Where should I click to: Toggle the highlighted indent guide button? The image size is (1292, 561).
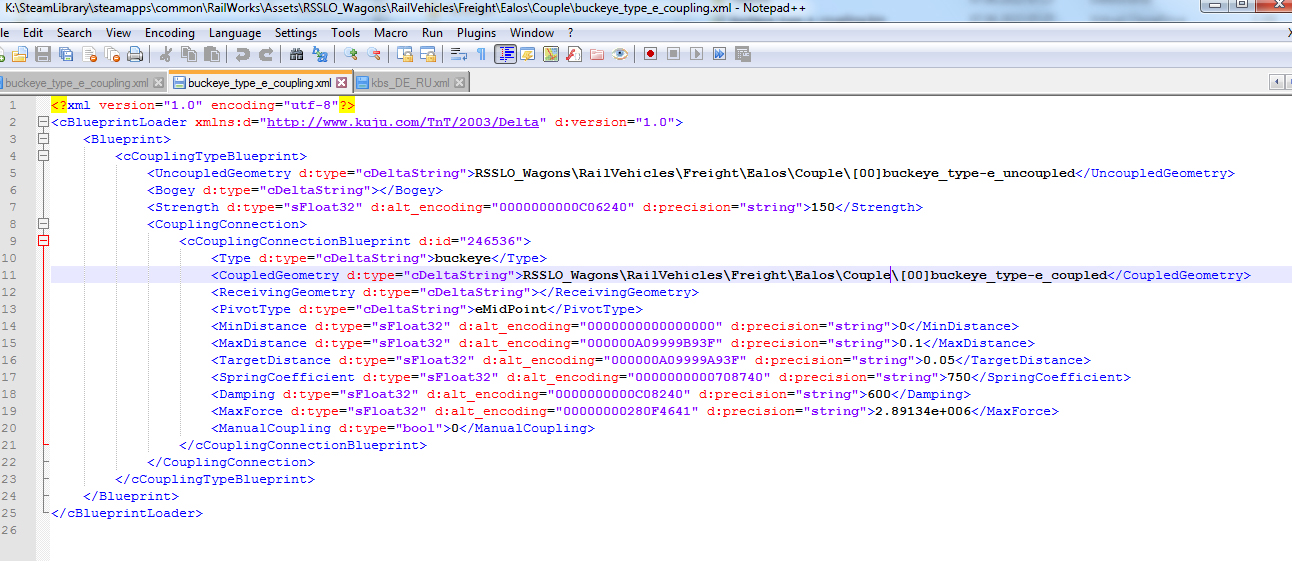(x=506, y=54)
